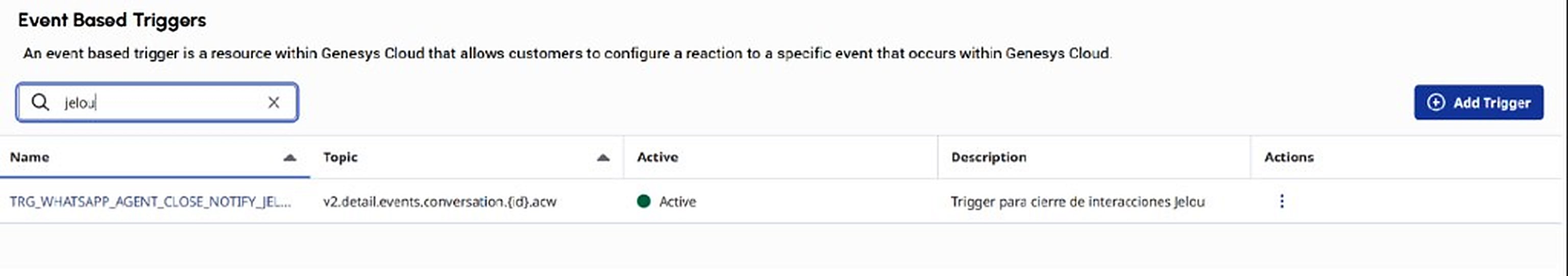This screenshot has width=1568, height=276.
Task: Click the Actions column header
Action: point(1289,157)
